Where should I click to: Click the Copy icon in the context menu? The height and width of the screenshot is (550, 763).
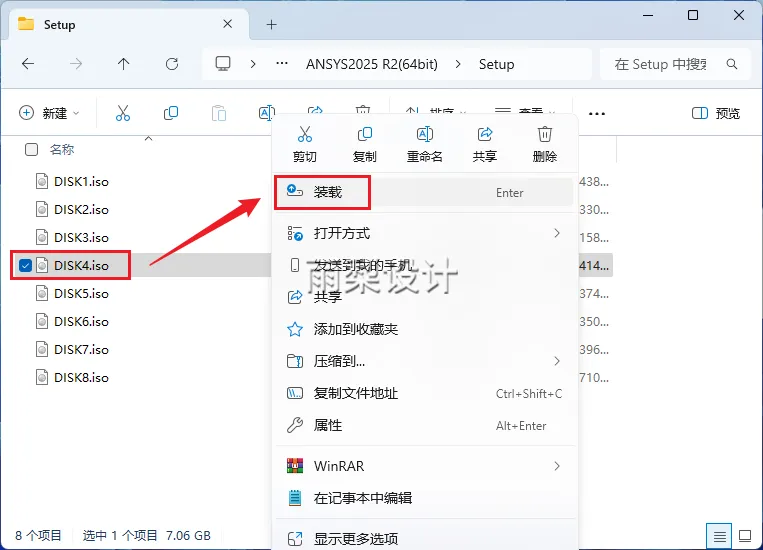coord(364,134)
